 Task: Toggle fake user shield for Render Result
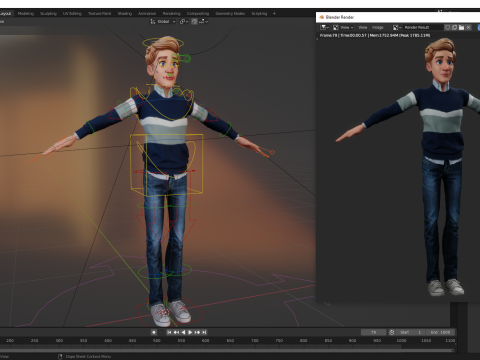pos(448,27)
